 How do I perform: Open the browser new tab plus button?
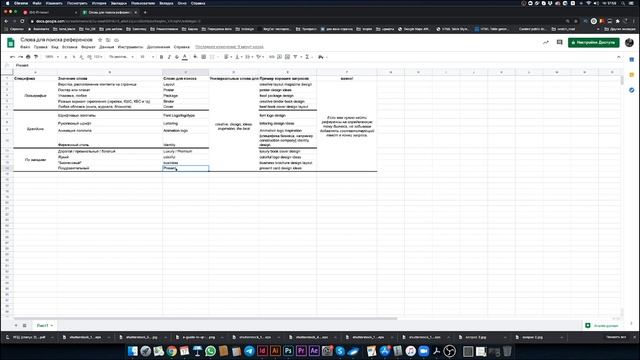[x=145, y=12]
